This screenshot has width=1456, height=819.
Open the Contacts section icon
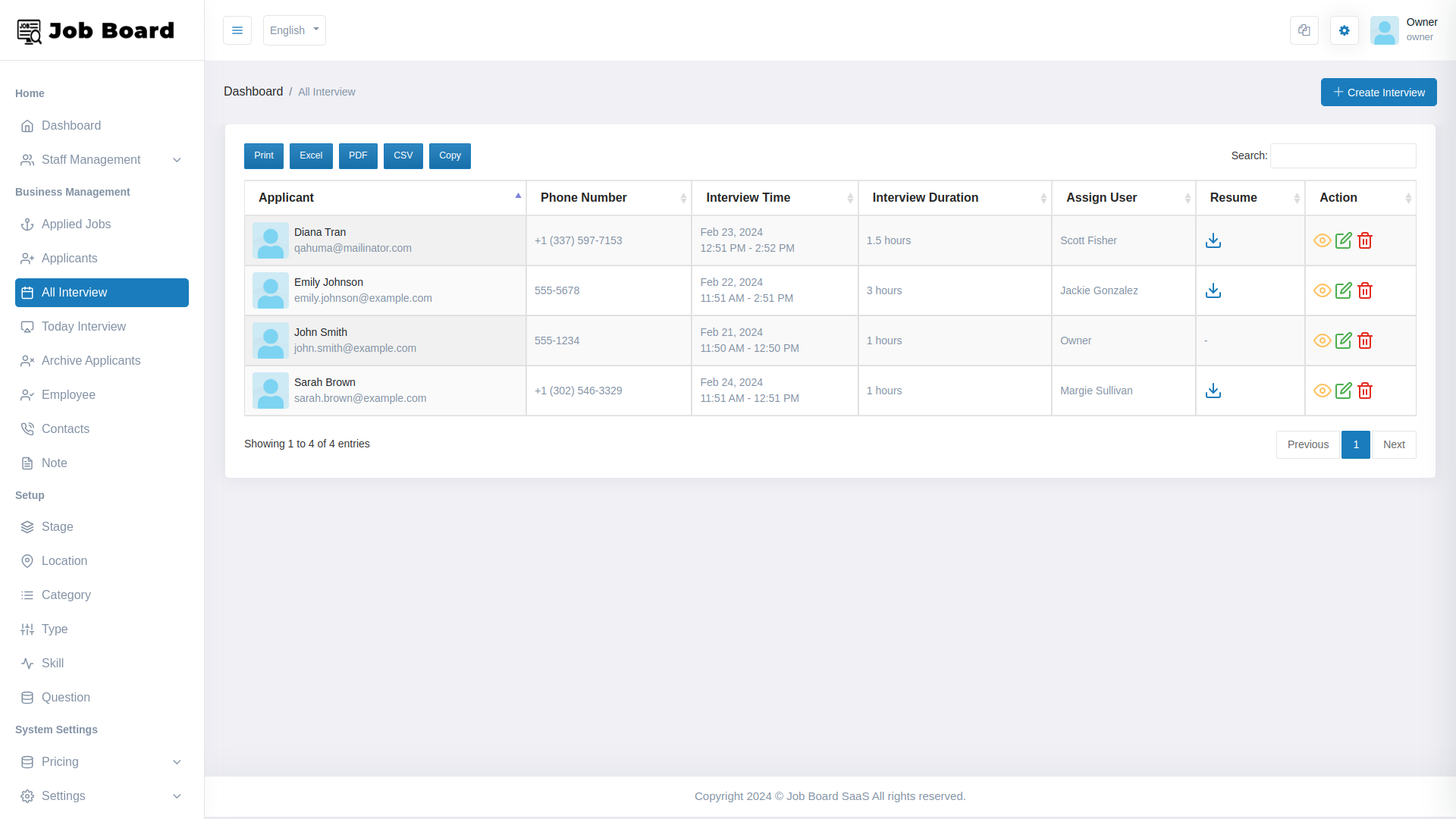click(x=27, y=428)
